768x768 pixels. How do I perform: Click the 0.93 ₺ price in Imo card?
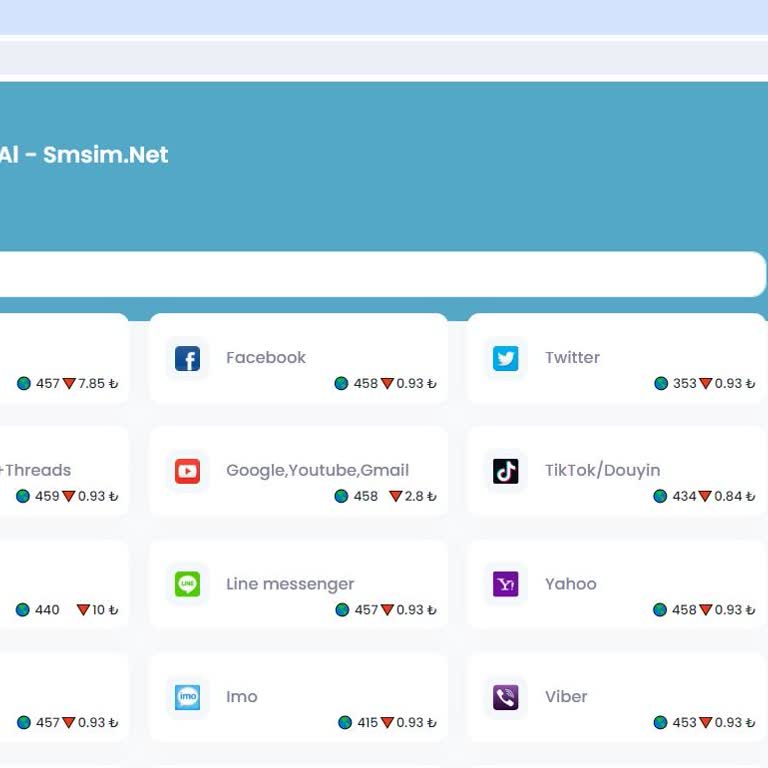tap(416, 722)
